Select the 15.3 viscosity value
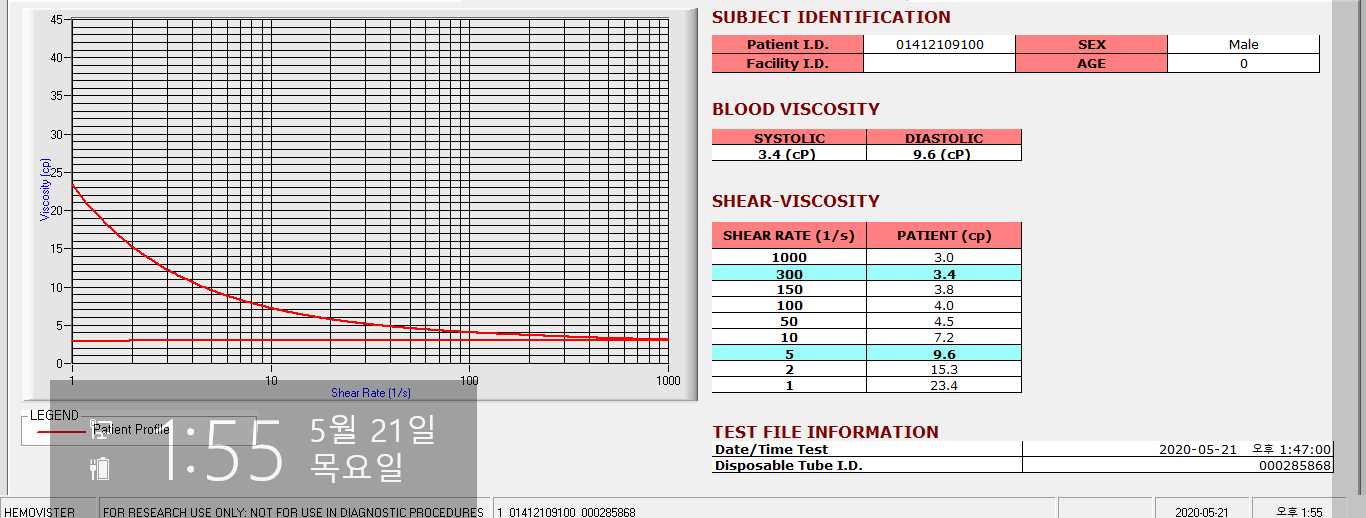The height and width of the screenshot is (518, 1366). coord(944,369)
